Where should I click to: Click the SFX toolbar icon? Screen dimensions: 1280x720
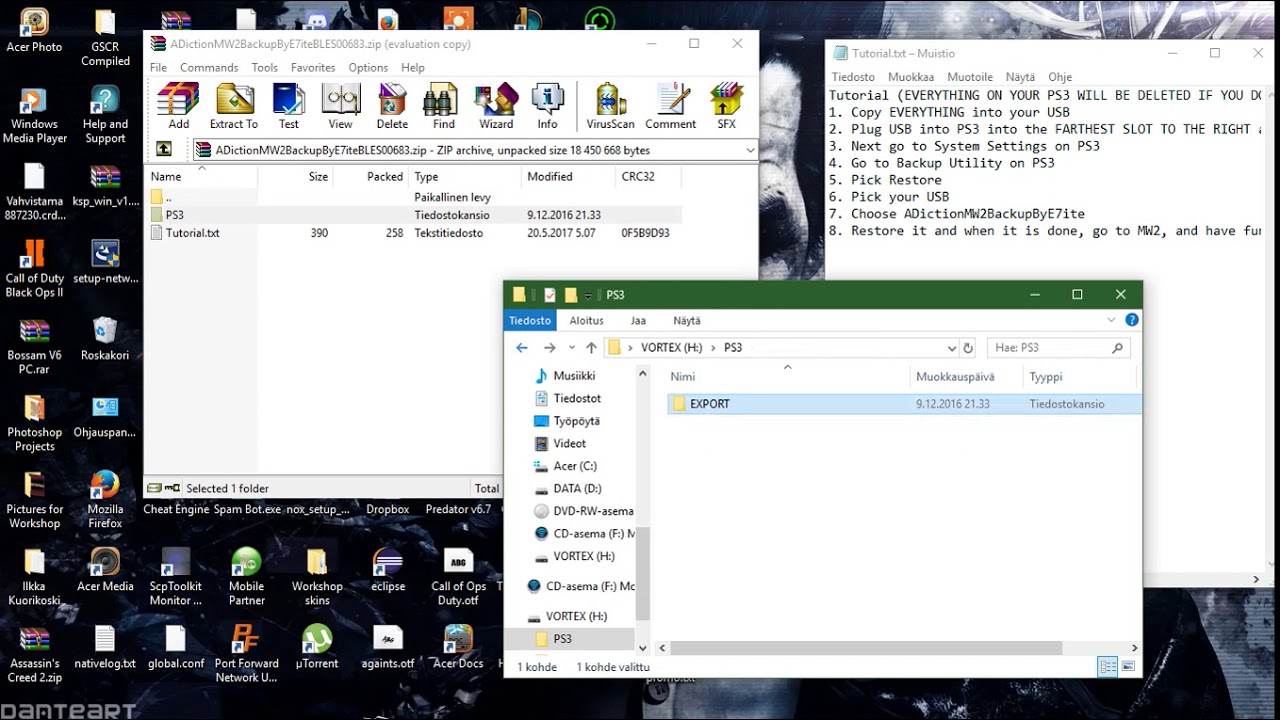click(726, 106)
